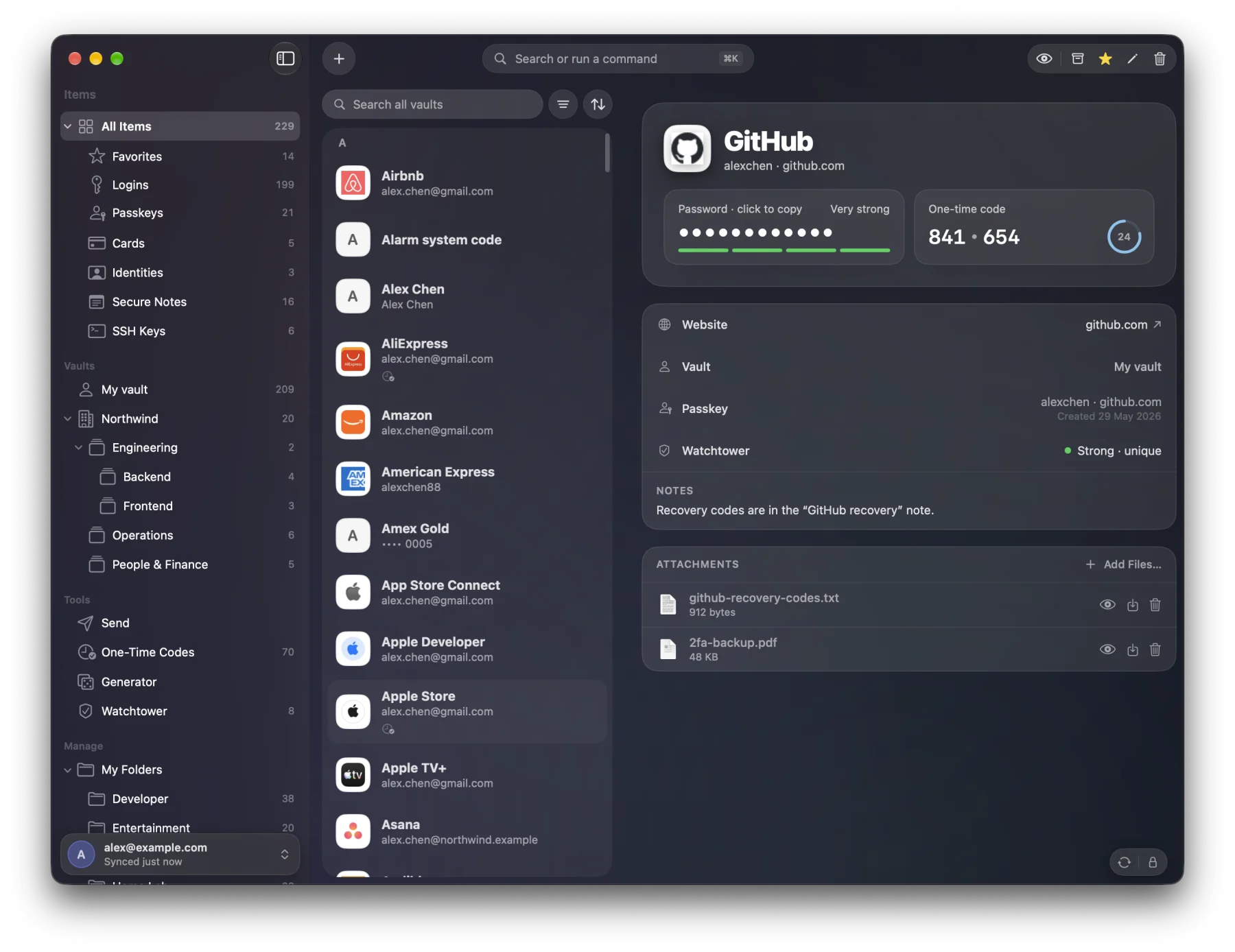Collapse the Northwind vault chevron

67,418
